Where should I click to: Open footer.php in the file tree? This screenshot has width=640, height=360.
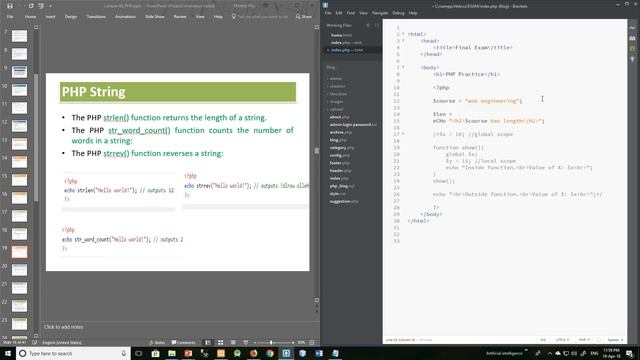(x=341, y=163)
